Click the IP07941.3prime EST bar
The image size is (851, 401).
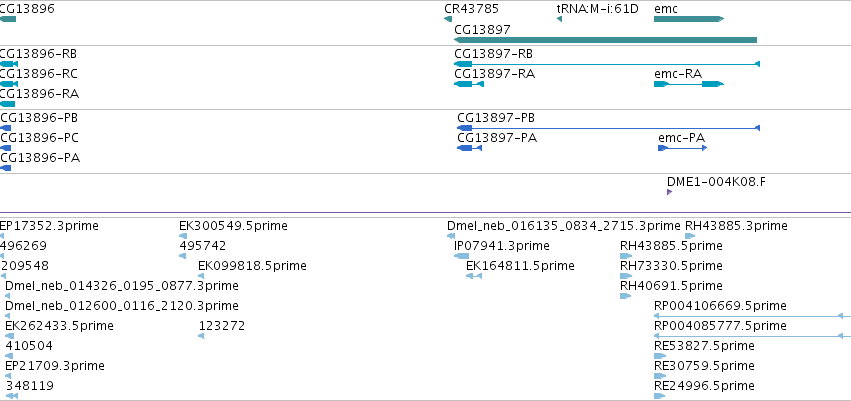pos(461,256)
